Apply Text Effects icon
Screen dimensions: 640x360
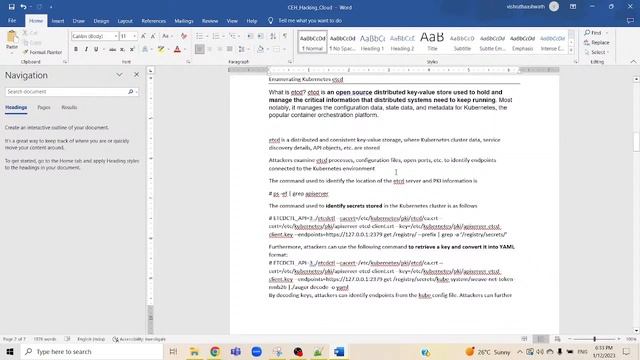[145, 49]
